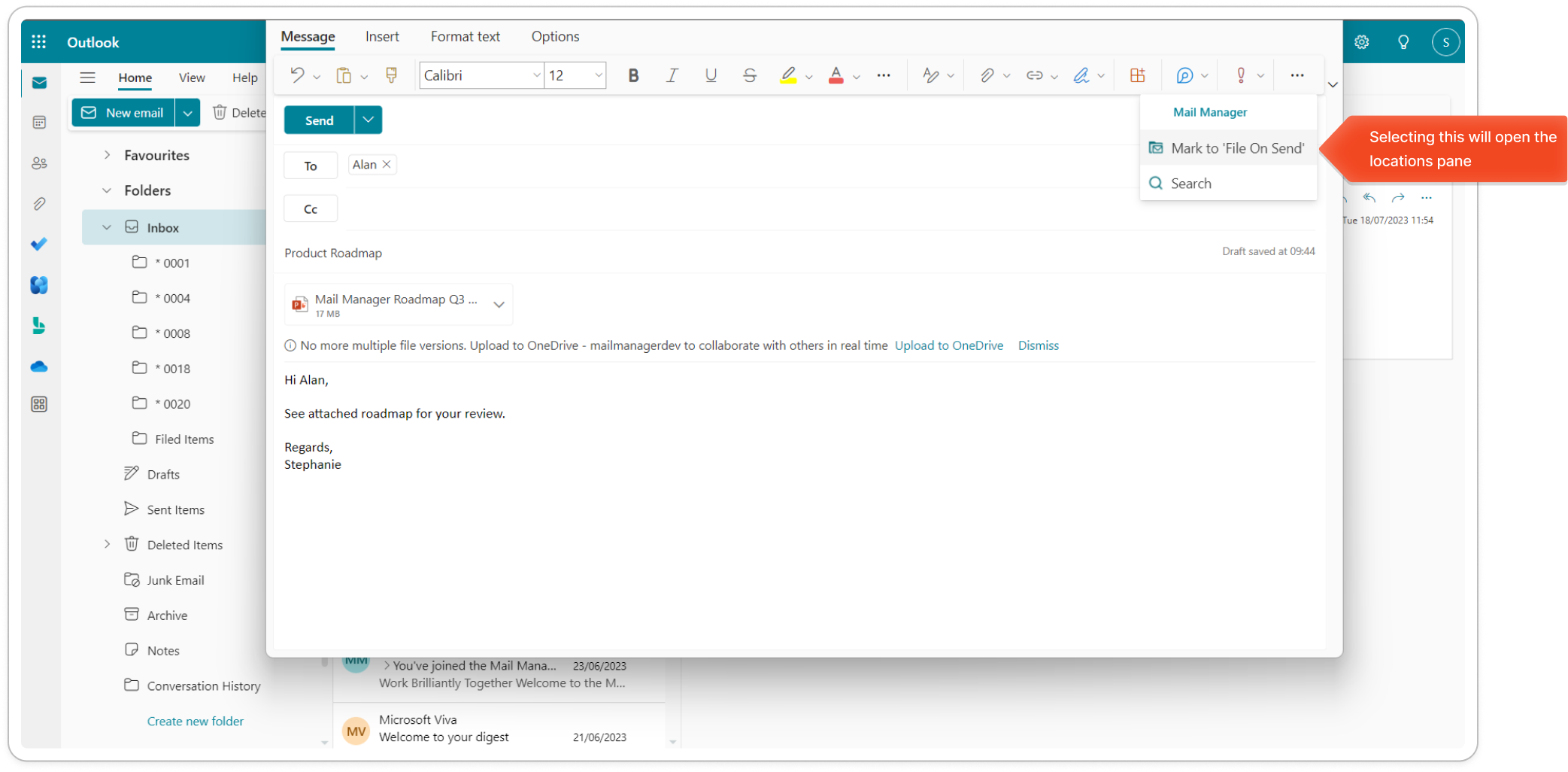
Task: Click the Paste clipboard icon
Action: click(x=344, y=75)
